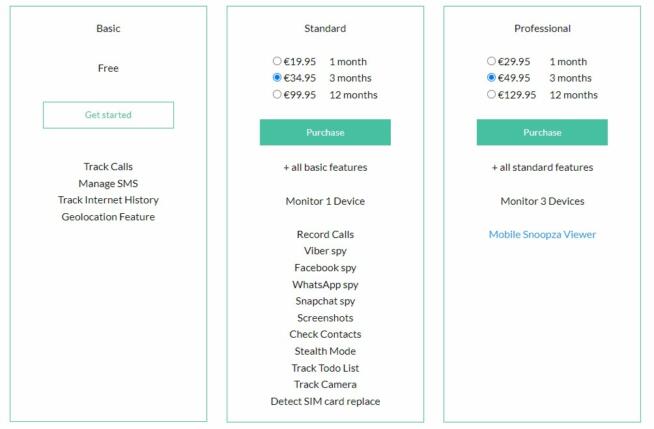Click the Standard plan heading
Viewport: 654px width, 429px height.
pos(325,28)
